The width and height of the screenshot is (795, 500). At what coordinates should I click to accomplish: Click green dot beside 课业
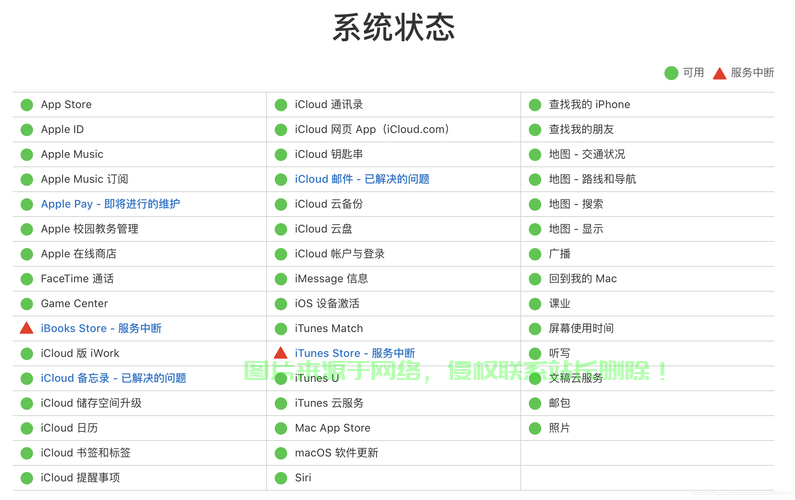click(535, 304)
